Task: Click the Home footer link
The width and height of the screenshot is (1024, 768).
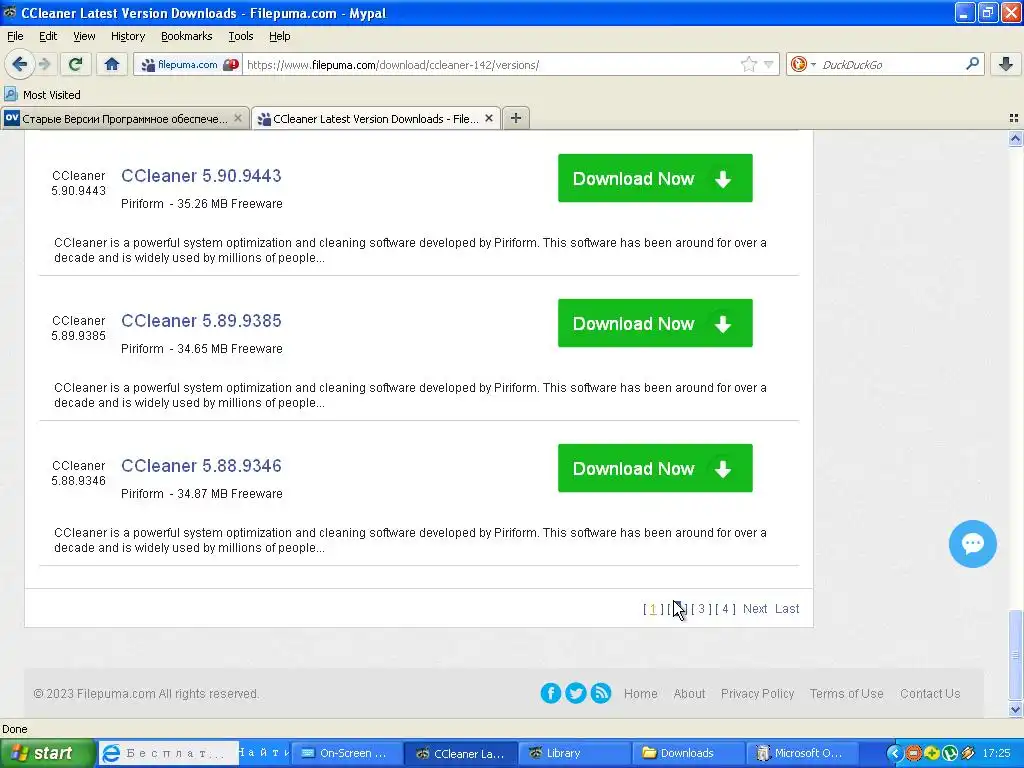Action: point(641,694)
